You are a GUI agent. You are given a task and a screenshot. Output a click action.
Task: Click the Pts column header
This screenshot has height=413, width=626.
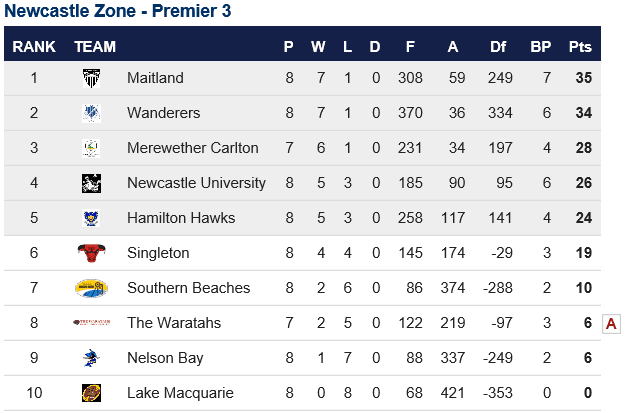580,46
